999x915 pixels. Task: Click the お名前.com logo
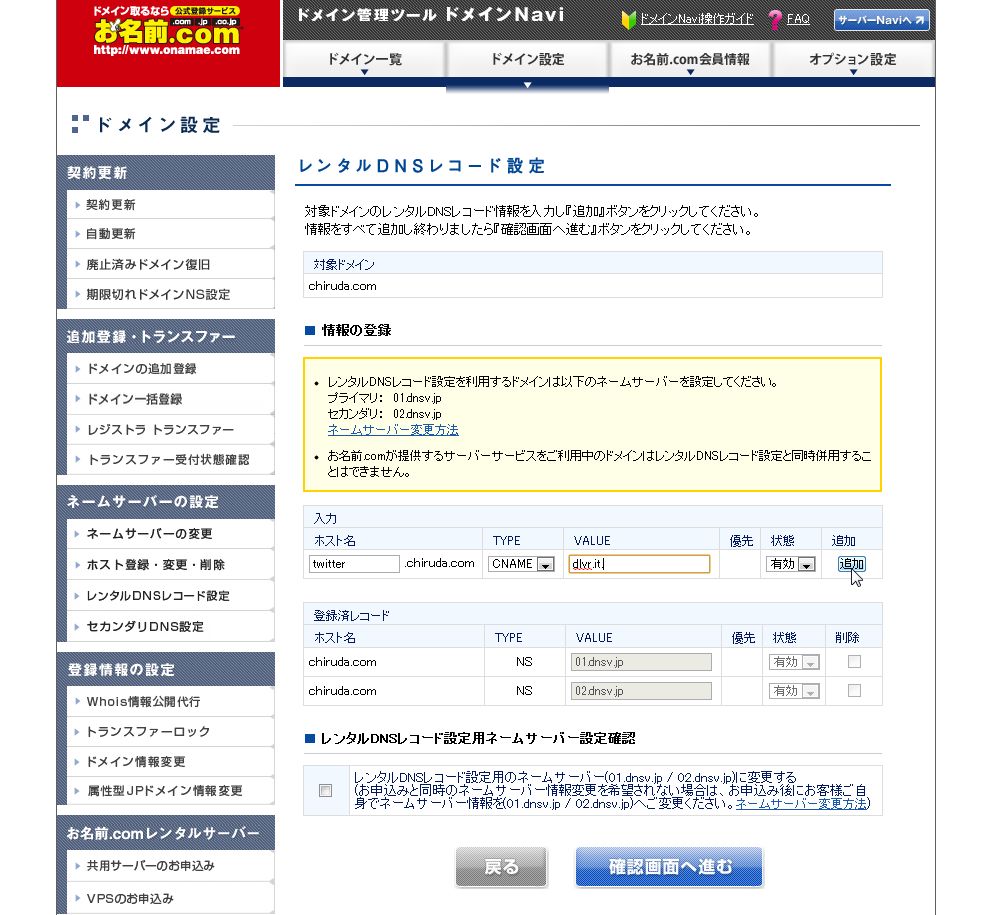click(x=167, y=32)
